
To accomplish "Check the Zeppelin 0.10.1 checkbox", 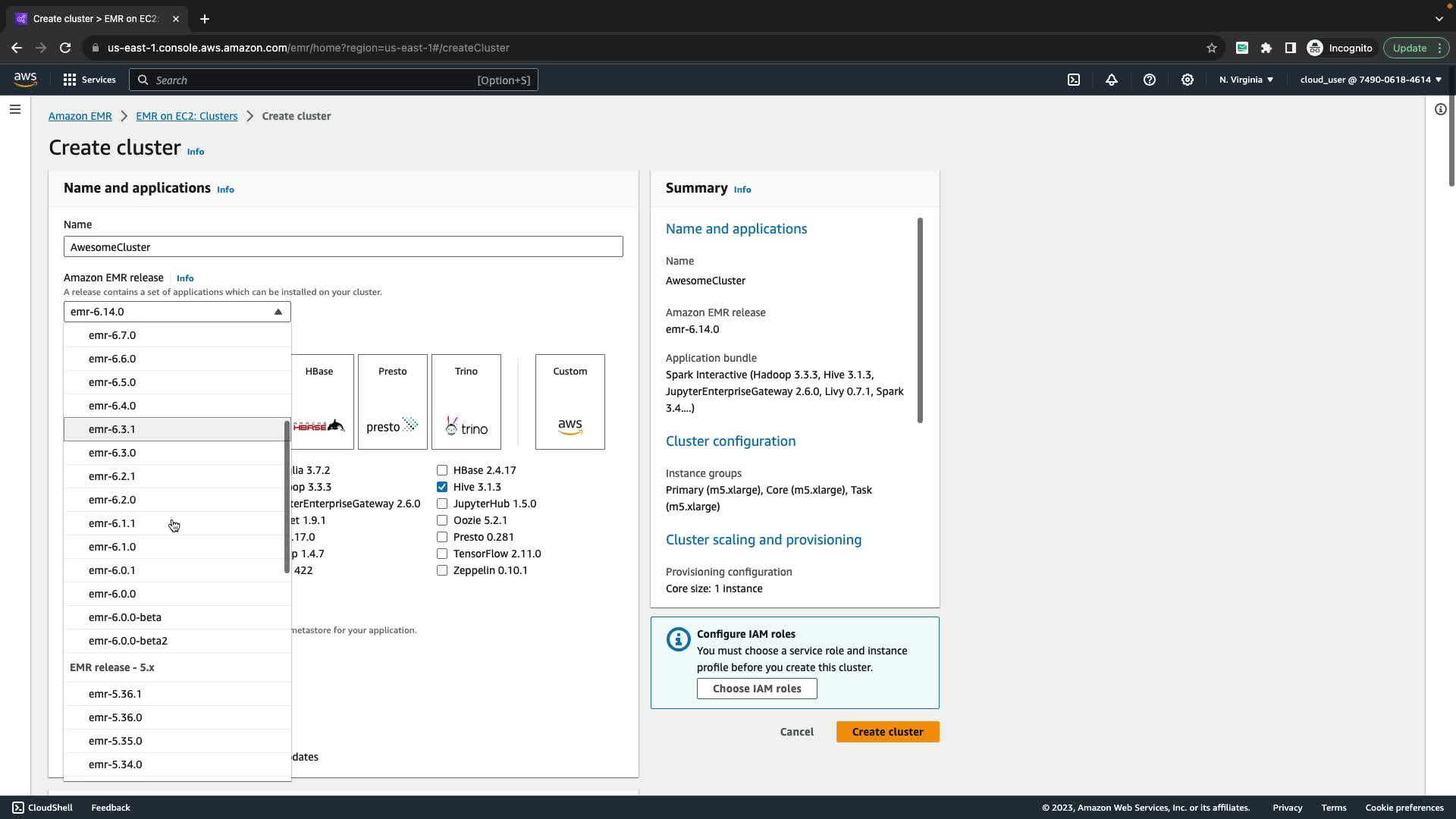I will [442, 570].
